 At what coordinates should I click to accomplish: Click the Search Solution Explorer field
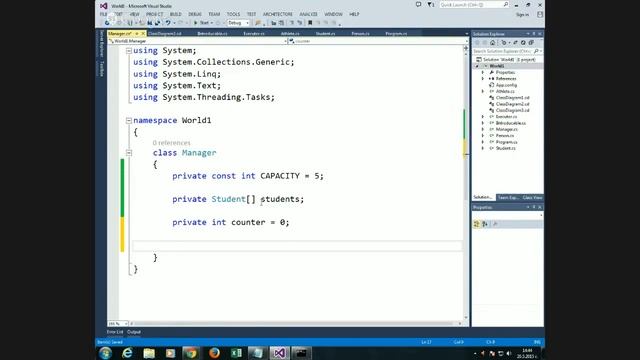click(x=507, y=51)
